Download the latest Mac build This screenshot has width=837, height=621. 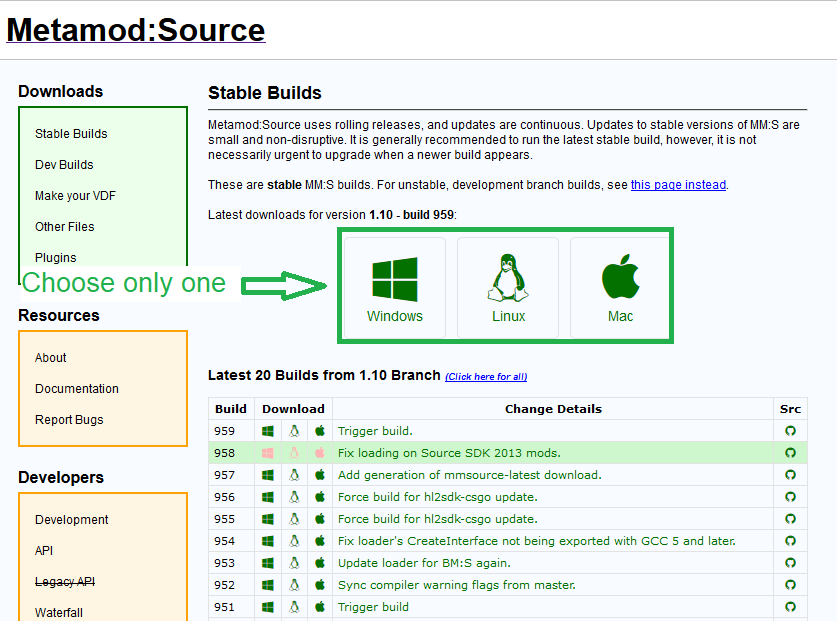click(620, 288)
